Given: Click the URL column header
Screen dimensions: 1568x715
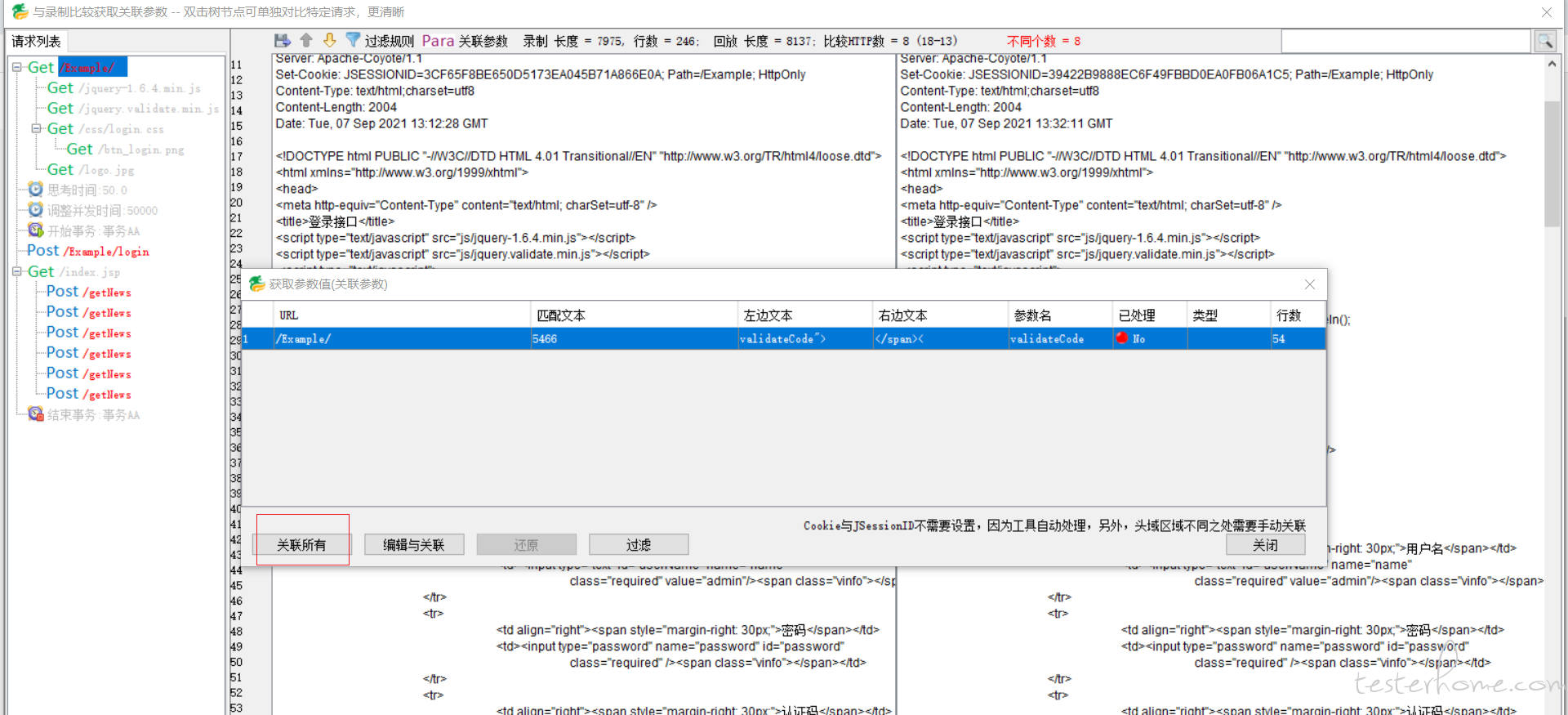Looking at the screenshot, I should click(x=403, y=315).
